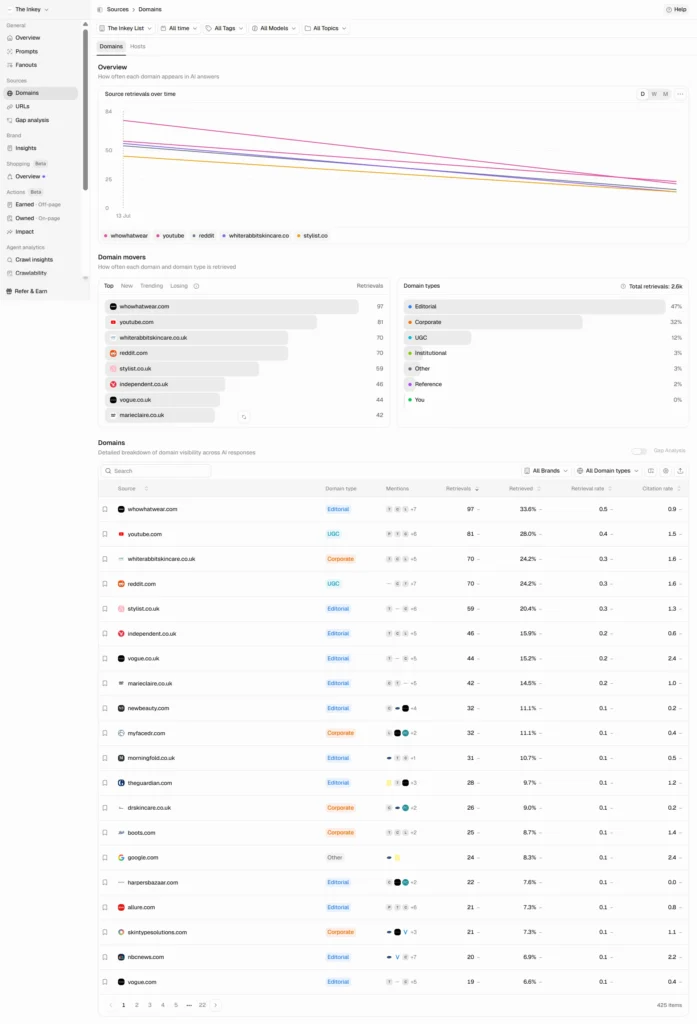
Task: Bookmark the google.com row
Action: 105,857
